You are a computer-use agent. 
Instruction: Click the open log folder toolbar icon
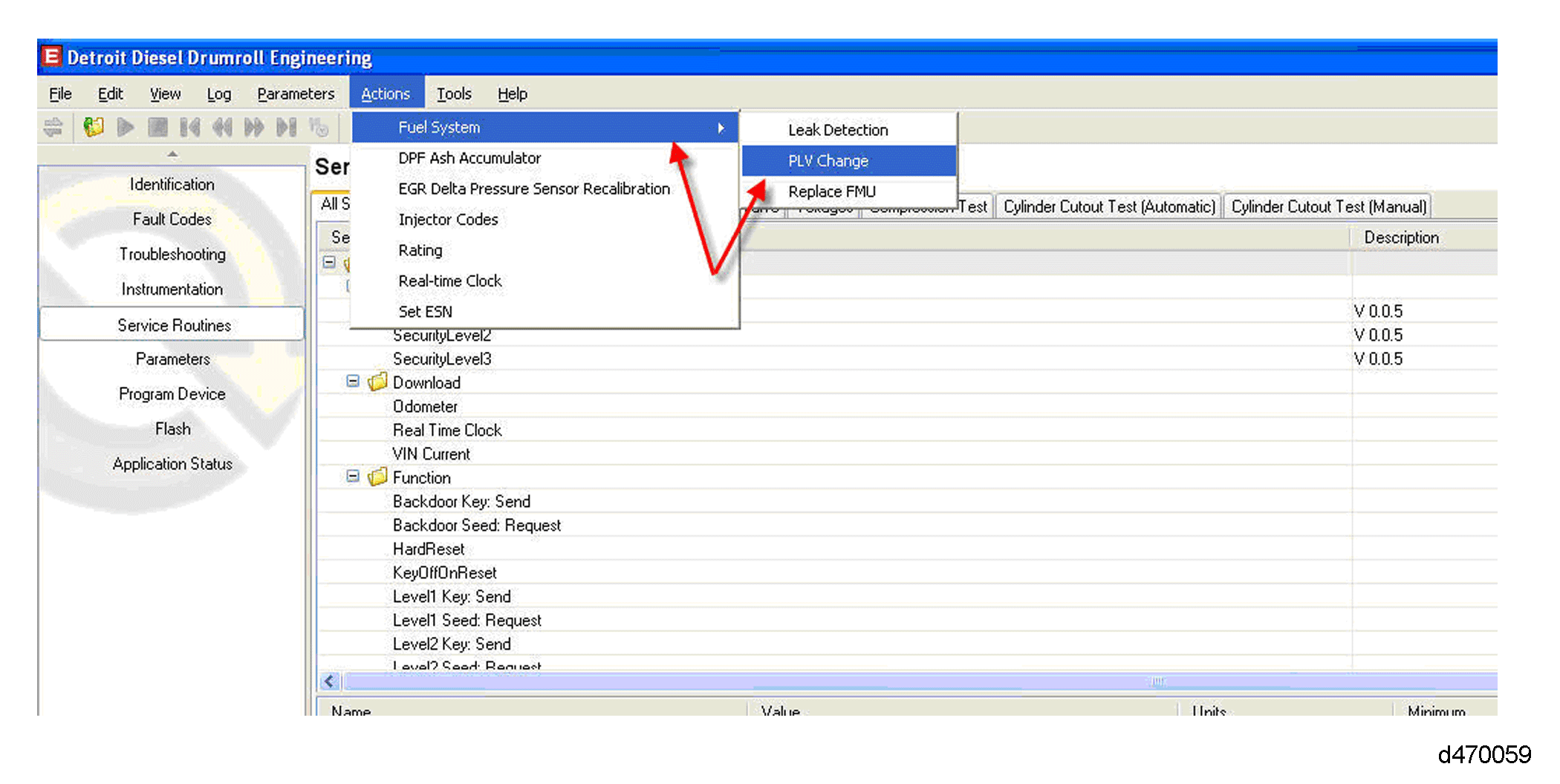tap(94, 128)
